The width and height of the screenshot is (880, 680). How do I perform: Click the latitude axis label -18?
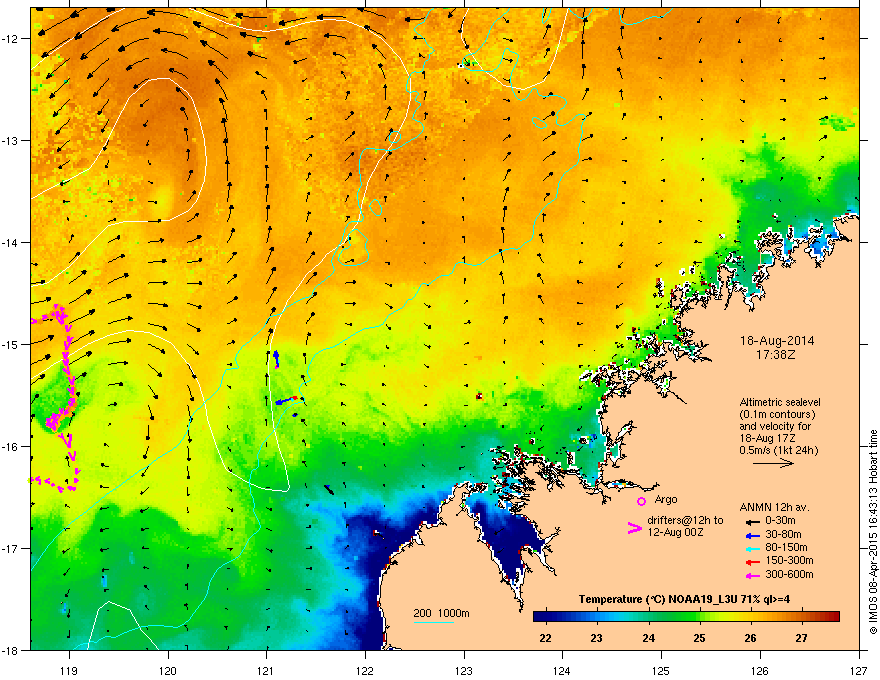(x=10, y=650)
